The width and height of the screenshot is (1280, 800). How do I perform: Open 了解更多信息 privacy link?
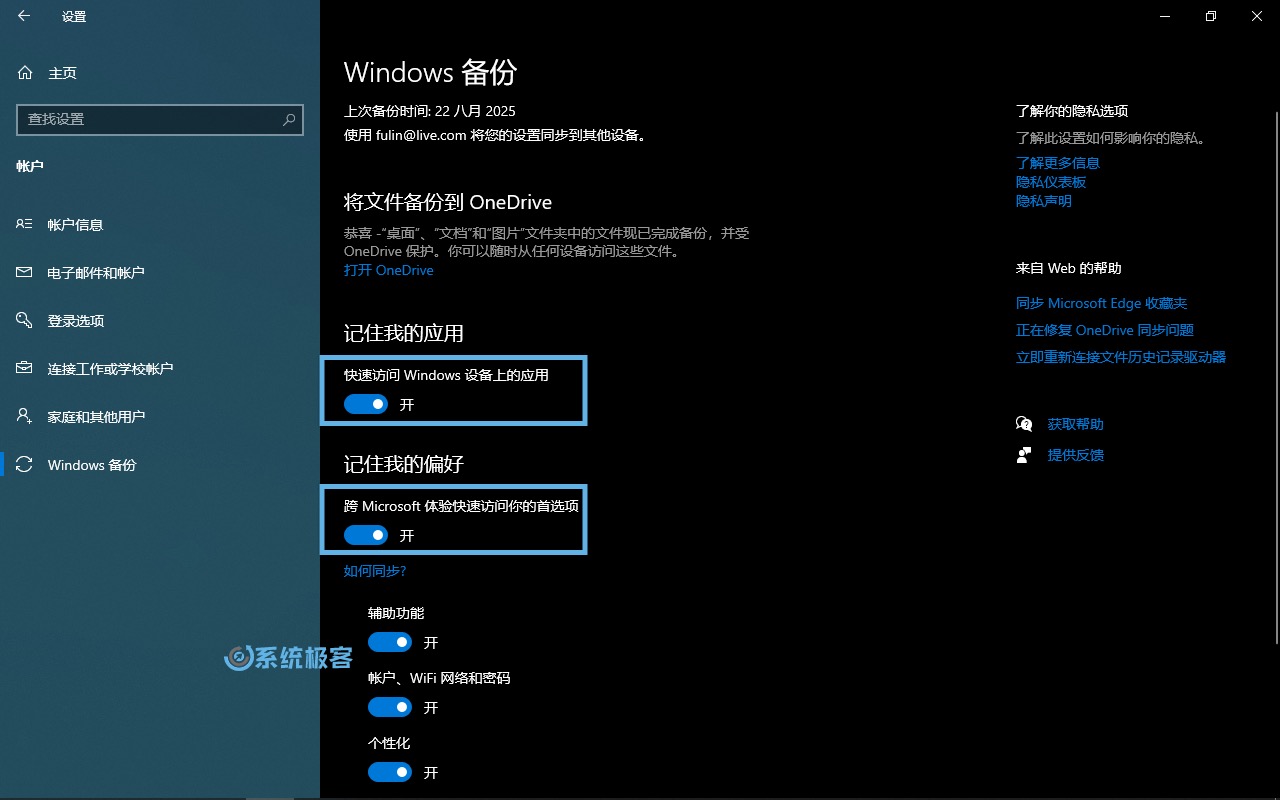[1058, 163]
